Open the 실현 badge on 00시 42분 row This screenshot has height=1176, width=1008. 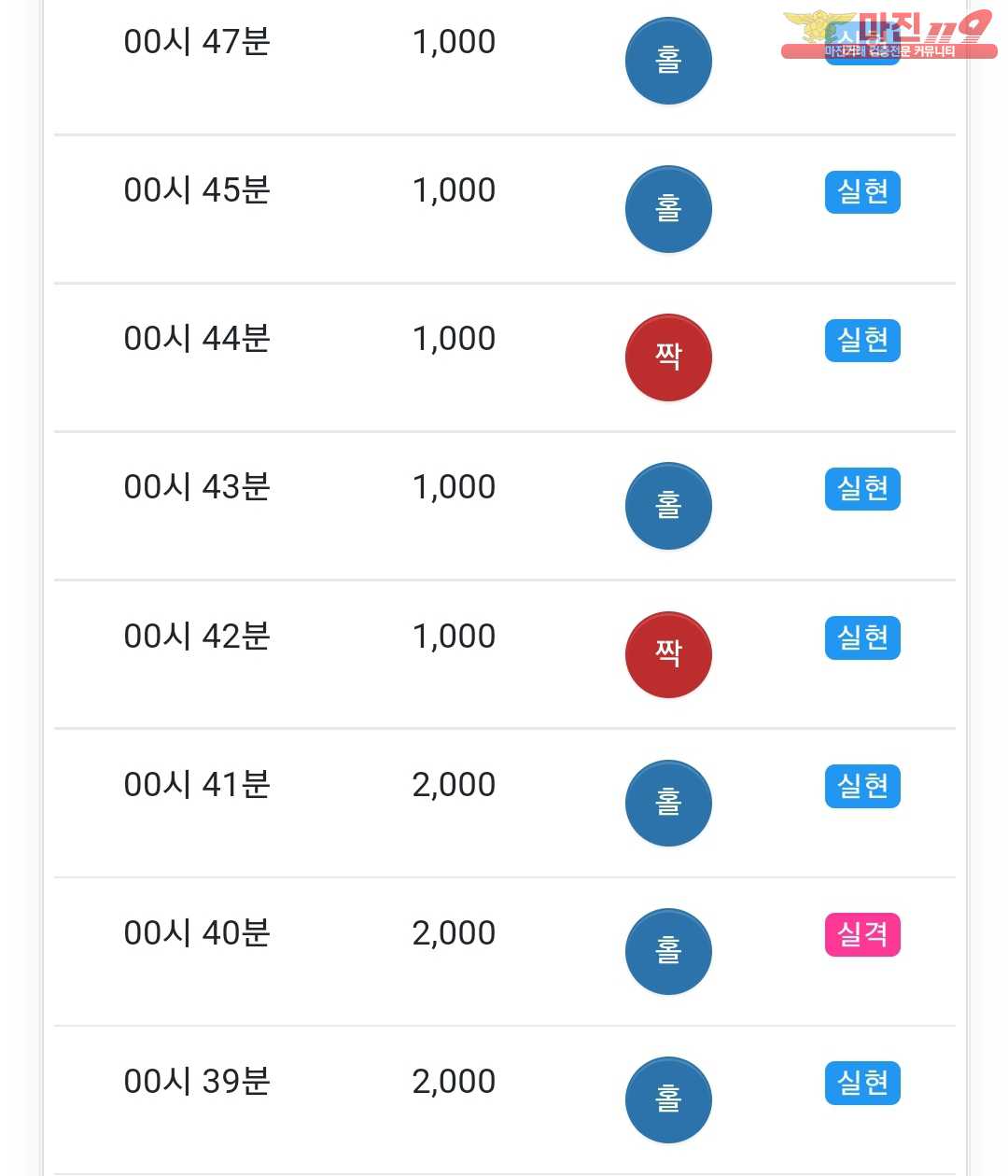pyautogui.click(x=862, y=637)
